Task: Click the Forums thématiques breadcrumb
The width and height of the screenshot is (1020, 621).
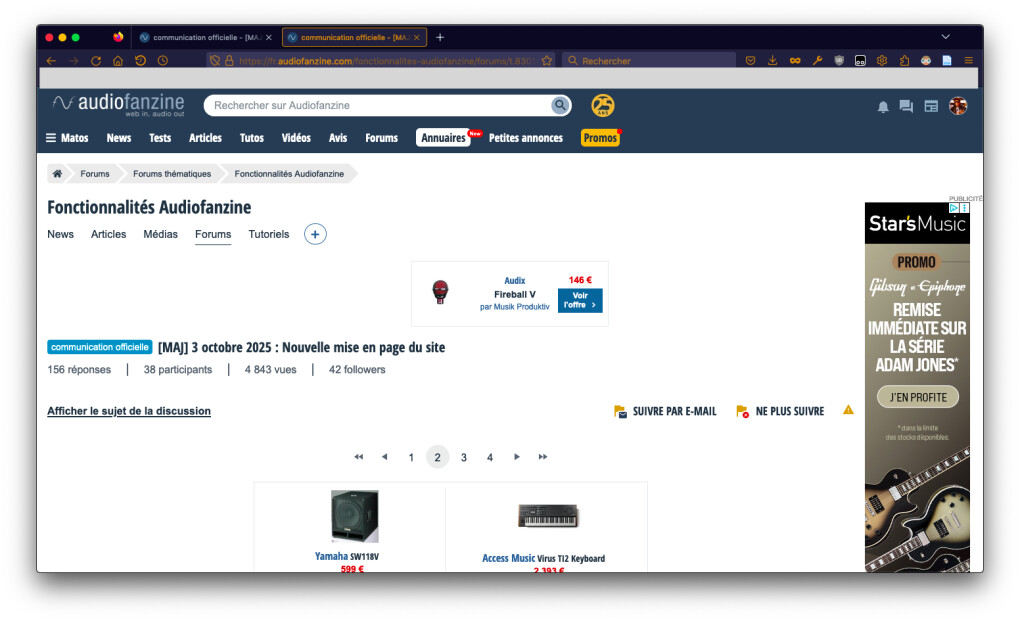Action: pos(172,174)
